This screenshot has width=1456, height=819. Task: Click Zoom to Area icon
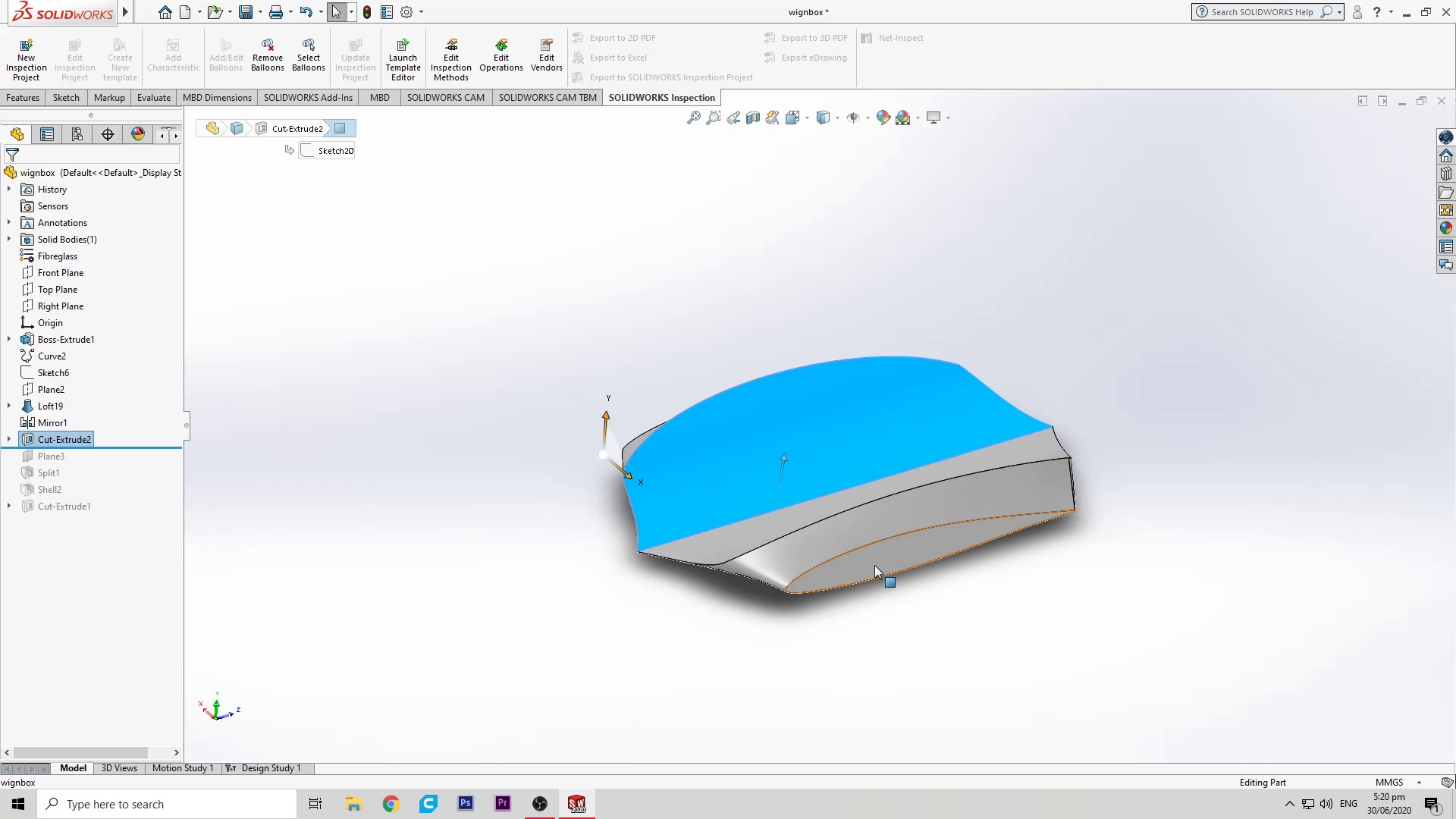coord(713,118)
